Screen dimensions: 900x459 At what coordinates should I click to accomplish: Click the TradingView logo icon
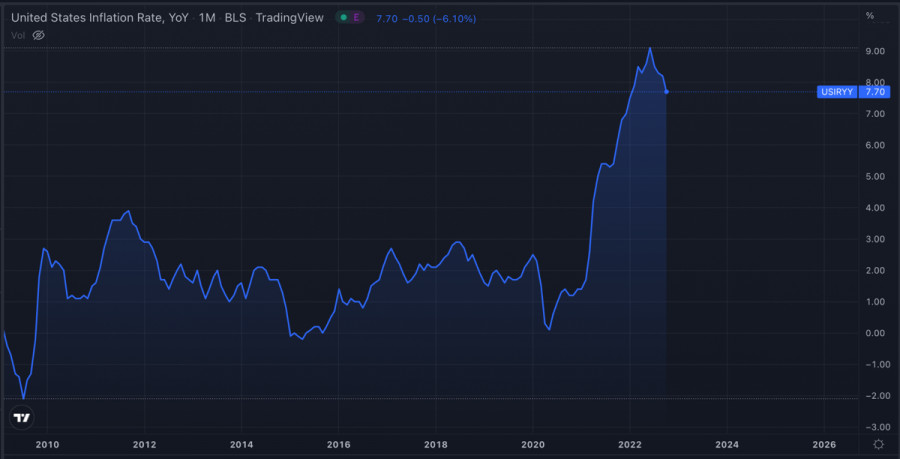coord(23,417)
